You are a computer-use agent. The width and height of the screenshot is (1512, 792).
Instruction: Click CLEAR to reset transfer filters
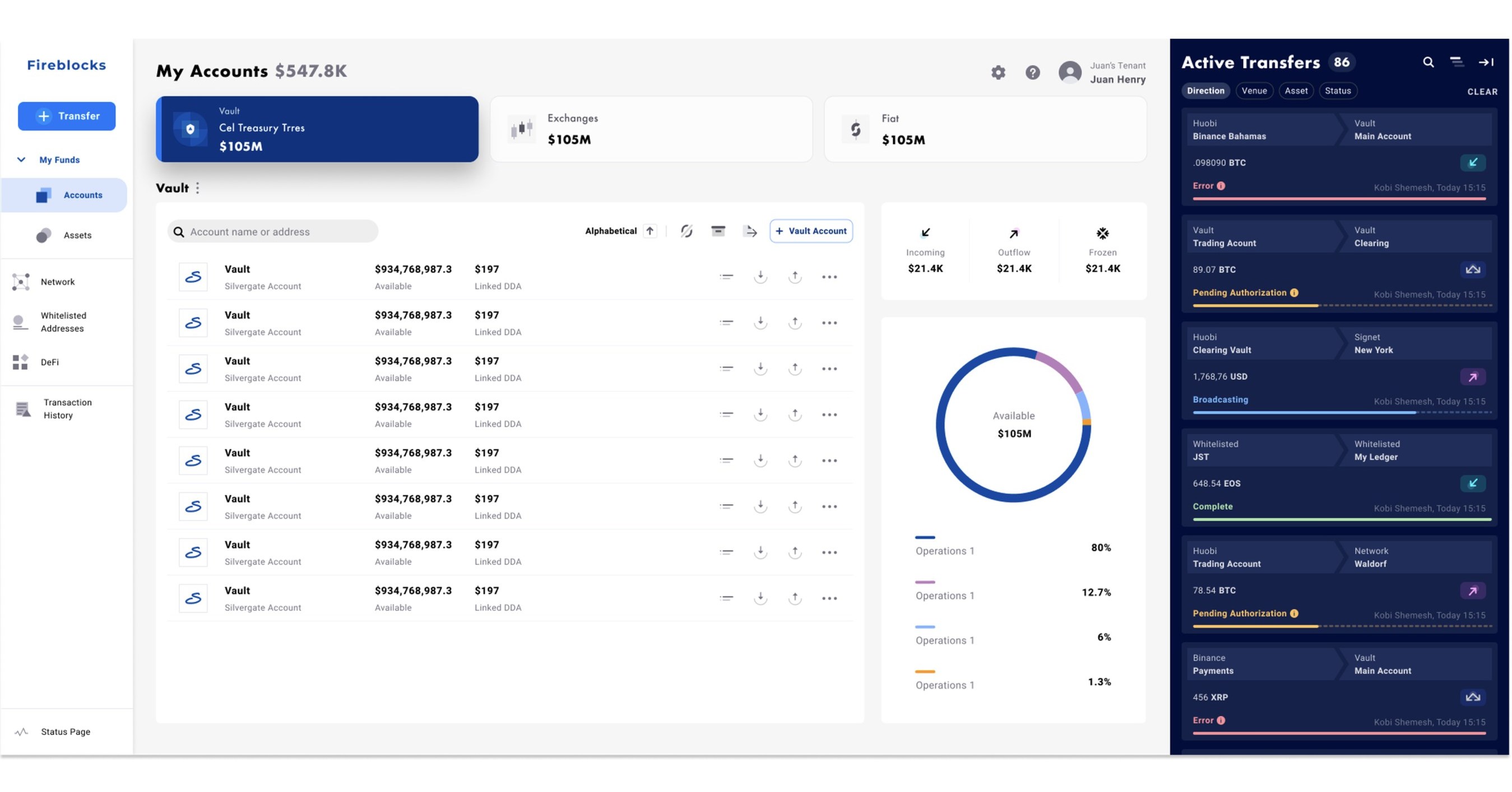(1483, 91)
